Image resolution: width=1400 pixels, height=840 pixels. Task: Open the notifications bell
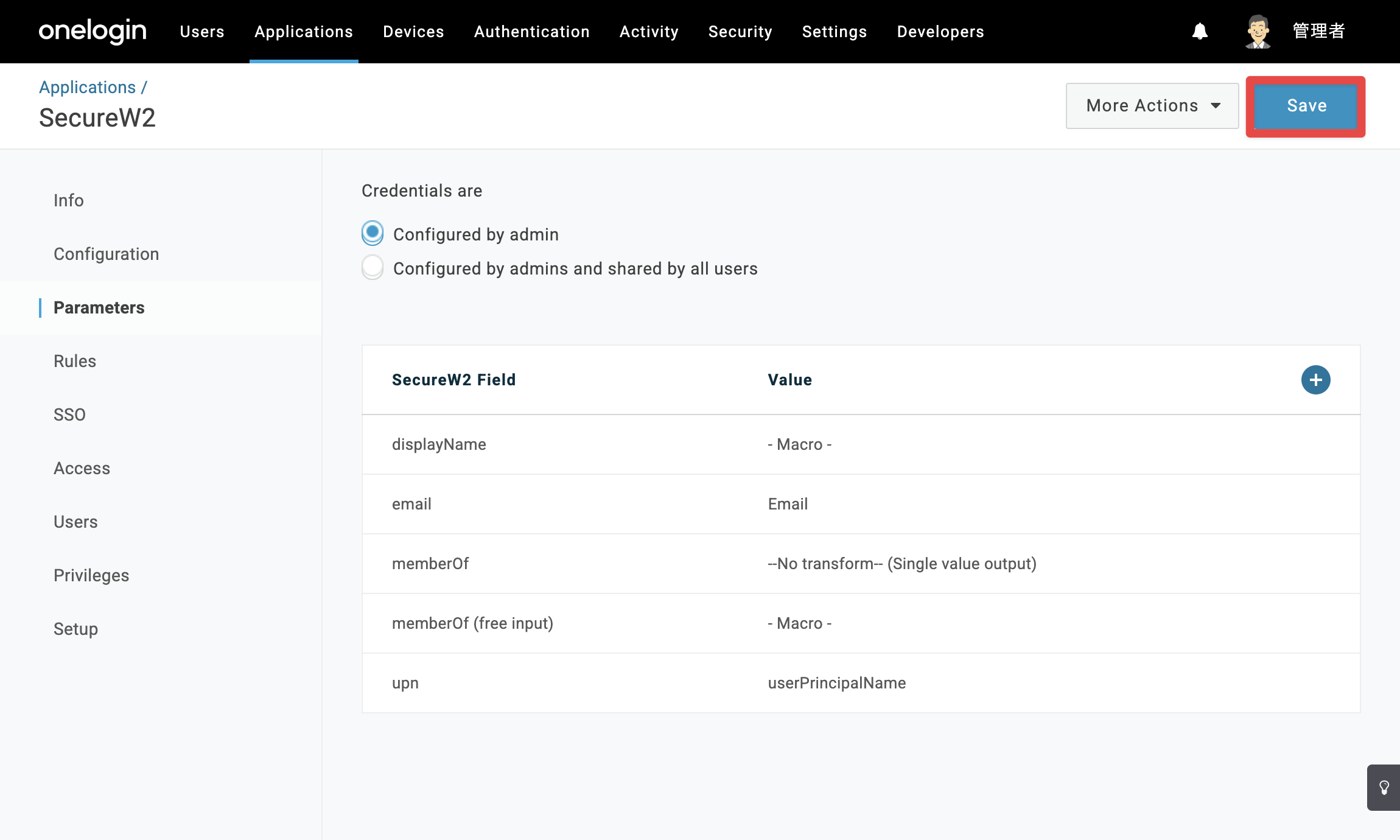[1200, 31]
